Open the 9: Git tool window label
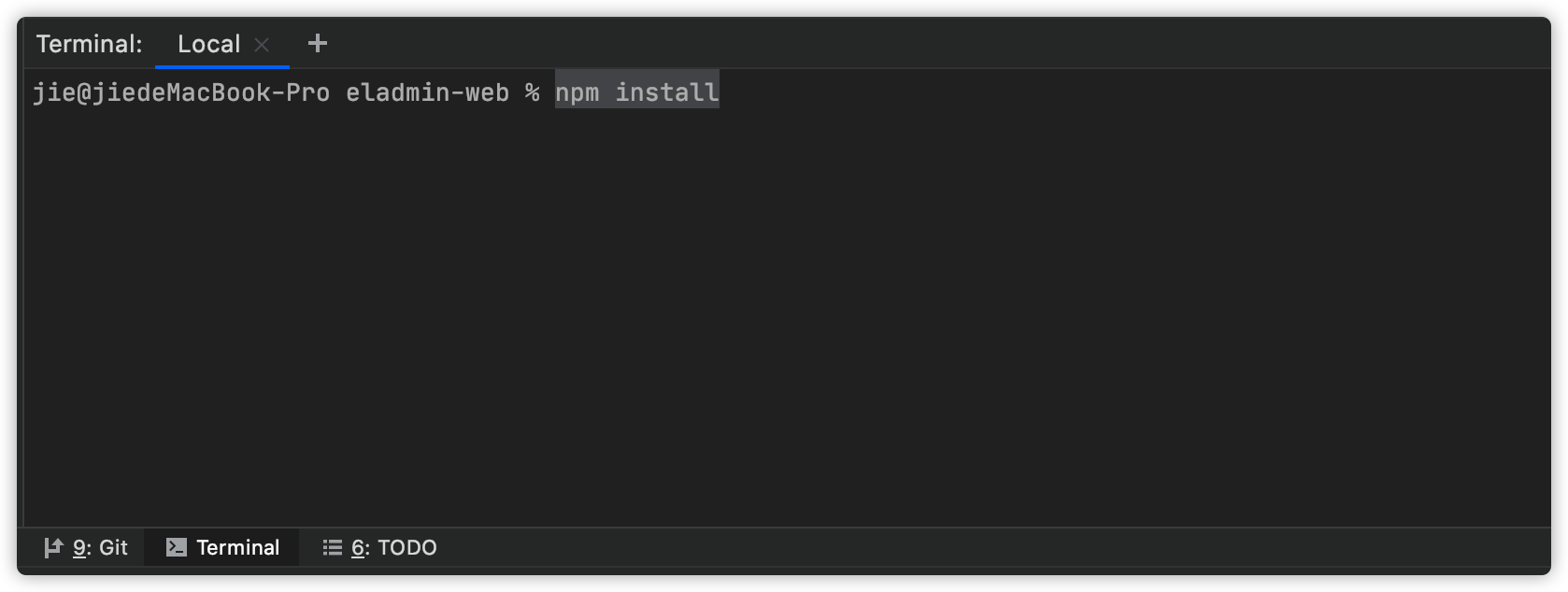The image size is (1568, 592). click(x=100, y=547)
